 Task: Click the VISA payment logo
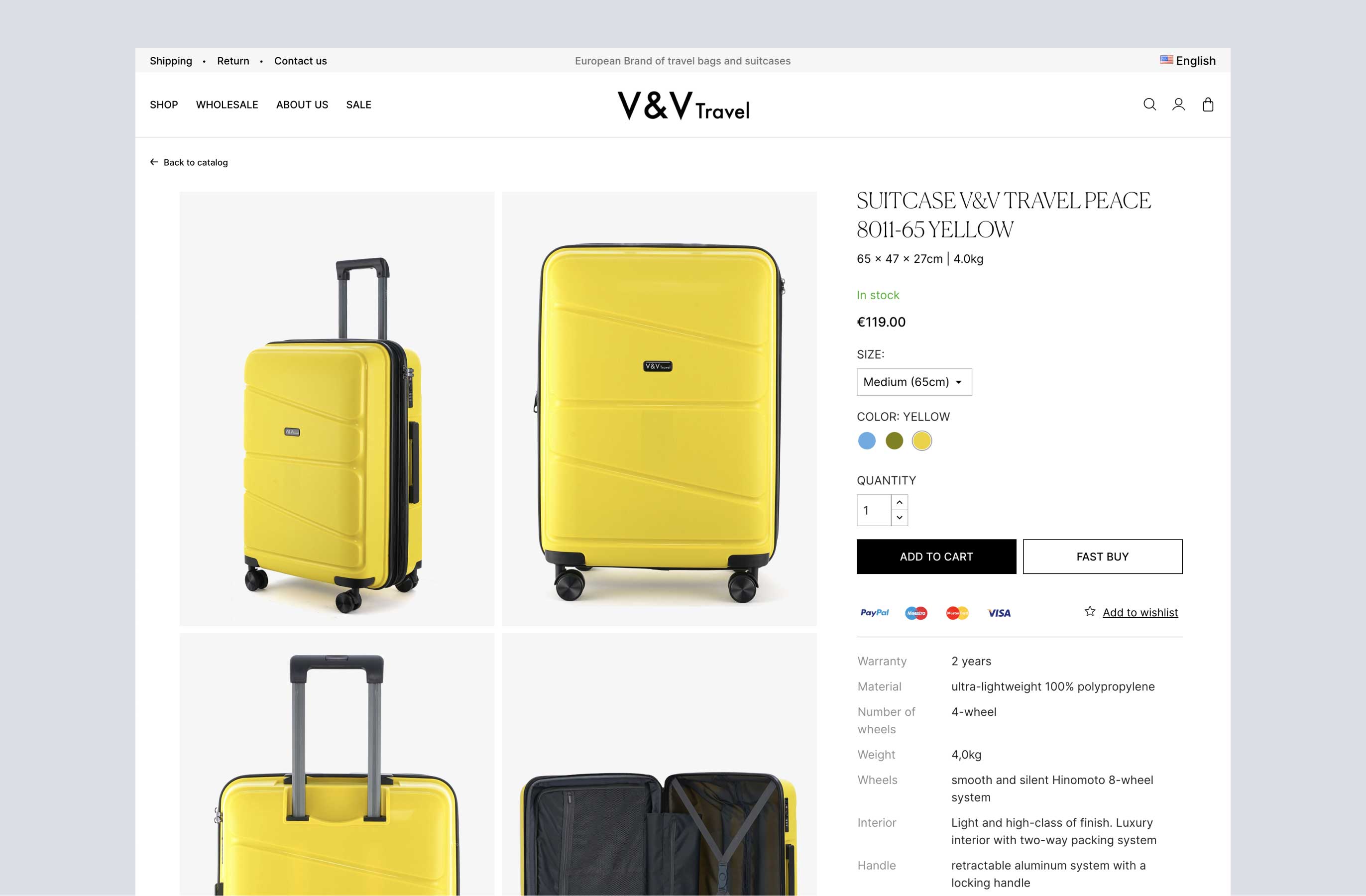click(999, 613)
